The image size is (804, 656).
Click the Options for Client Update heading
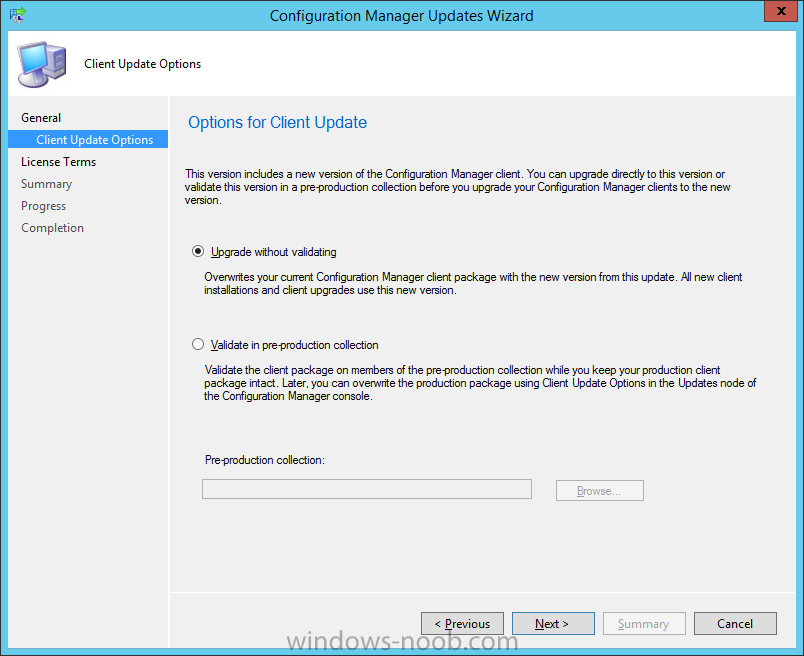(277, 123)
